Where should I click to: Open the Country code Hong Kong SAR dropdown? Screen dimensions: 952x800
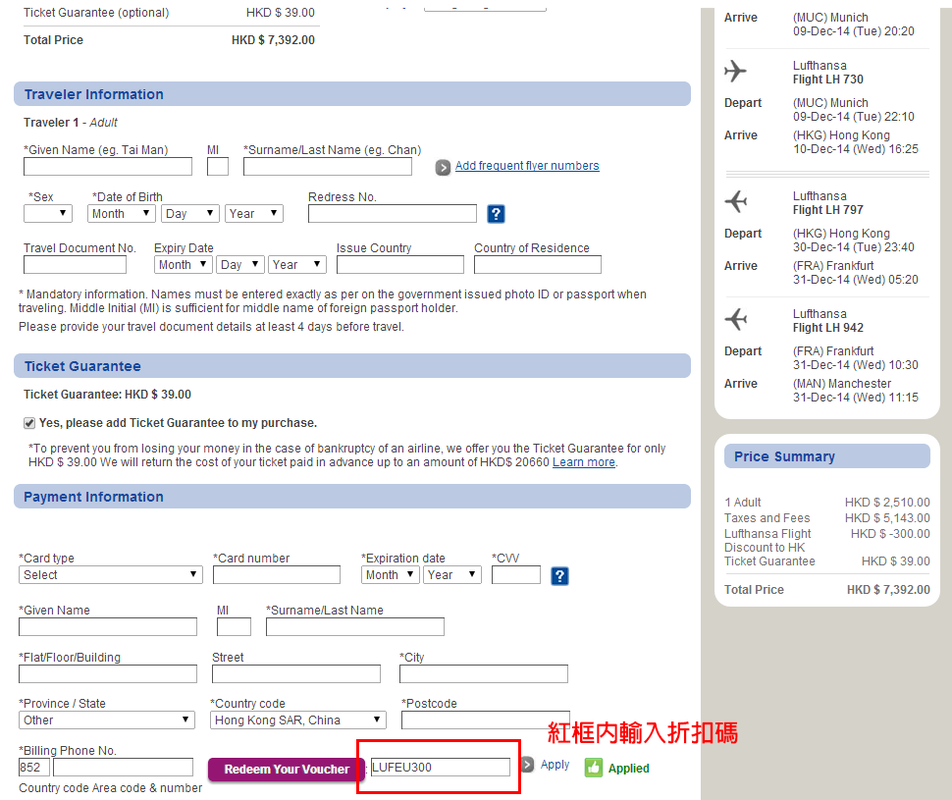(x=298, y=720)
